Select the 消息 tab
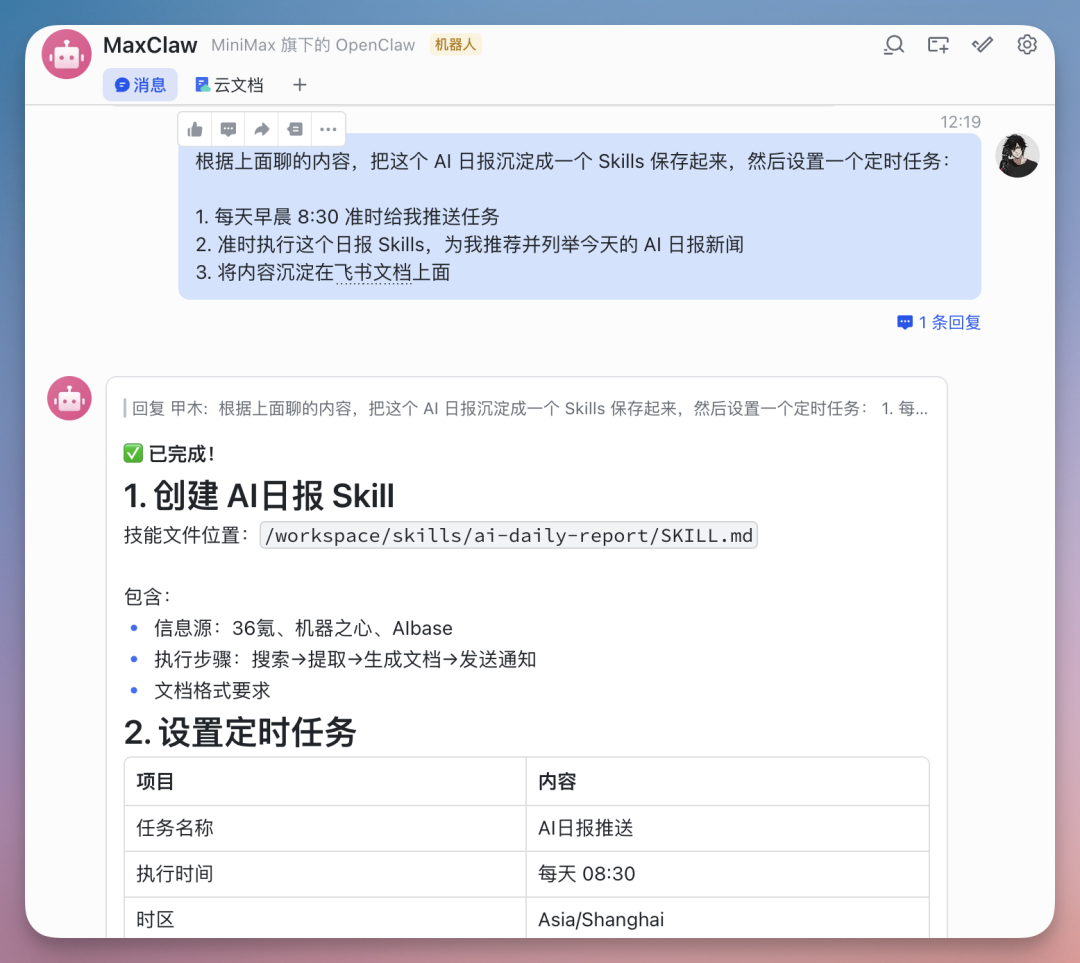Screen dimensions: 1080x963 pos(140,85)
